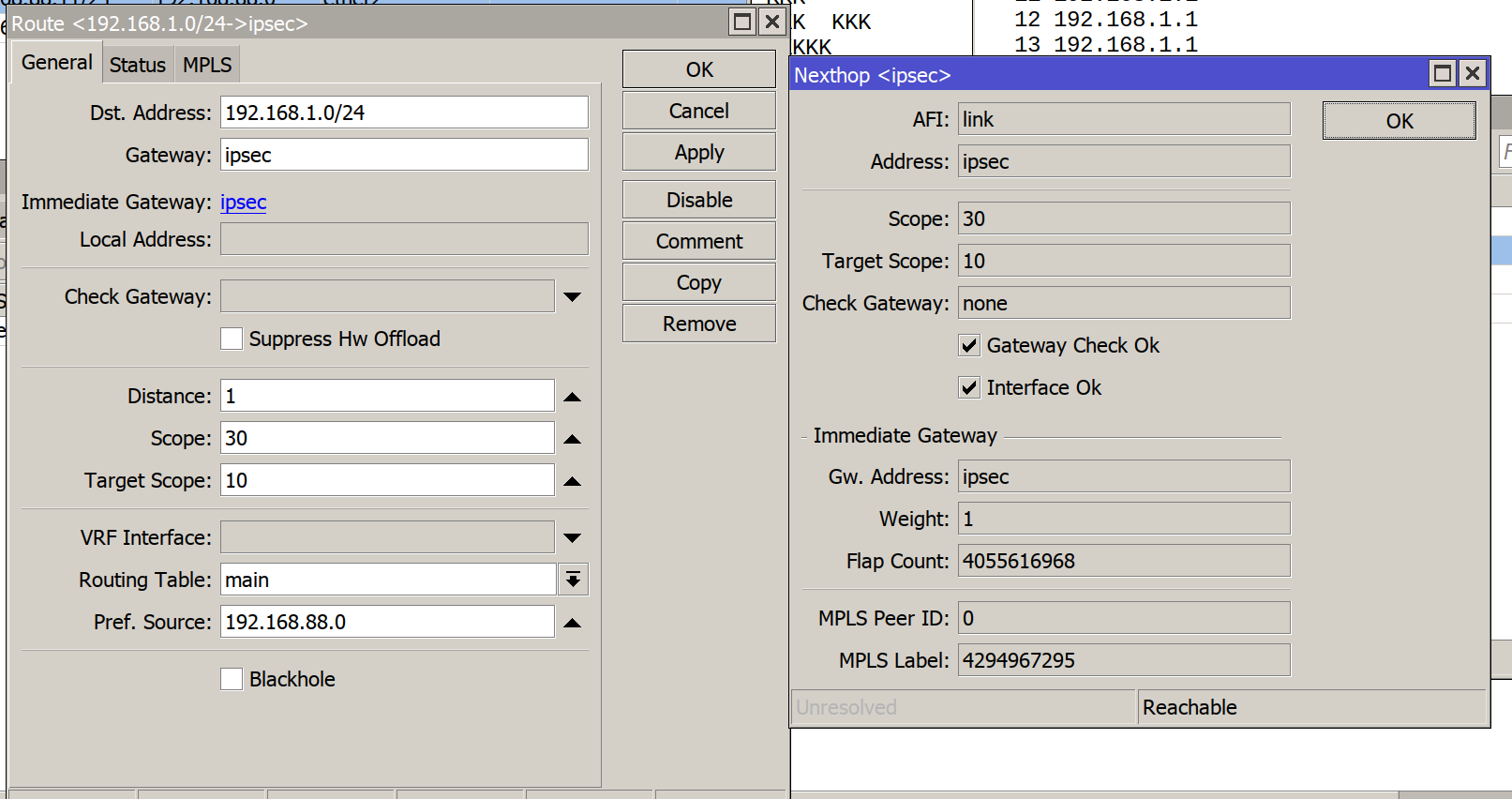Viewport: 1512px width, 799px height.
Task: Click the Reachable status indicator
Action: coord(1312,707)
